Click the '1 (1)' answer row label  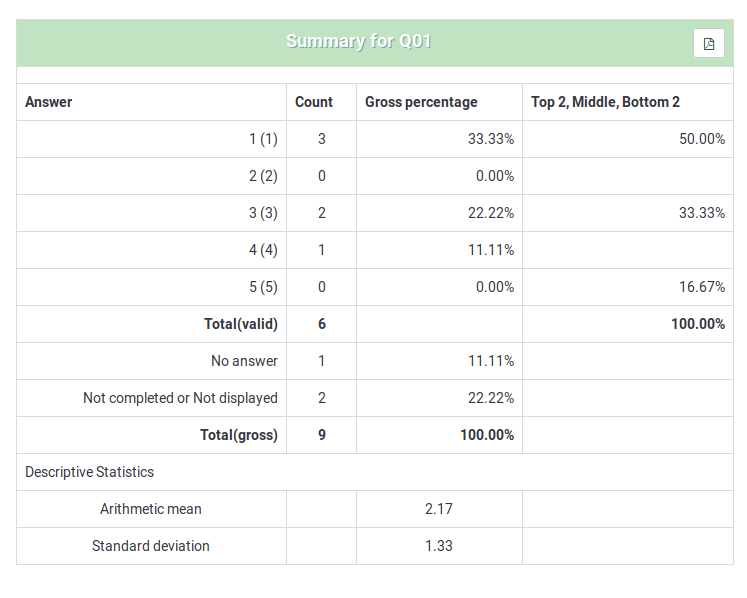pos(263,139)
